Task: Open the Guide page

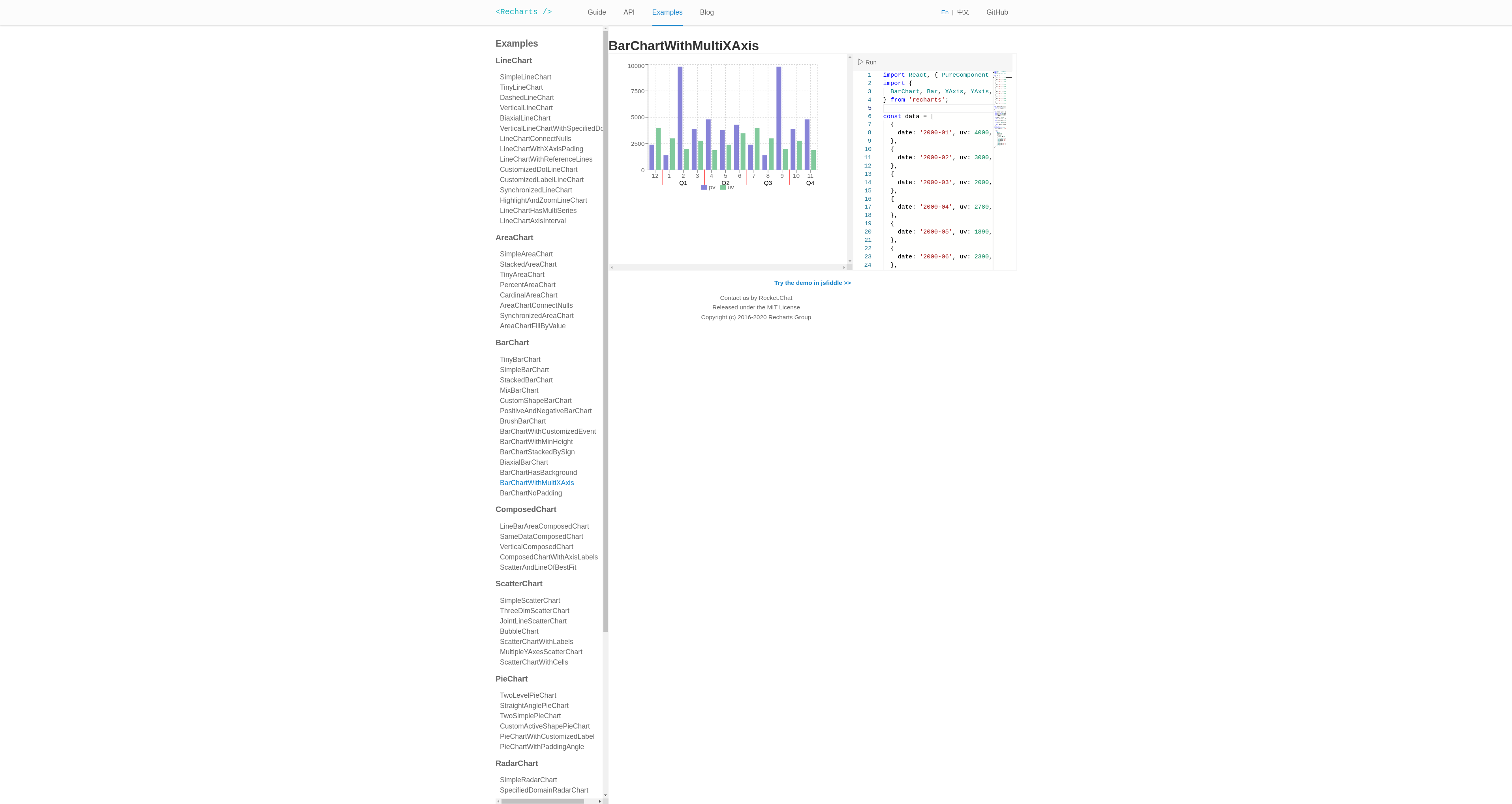Action: coord(596,12)
